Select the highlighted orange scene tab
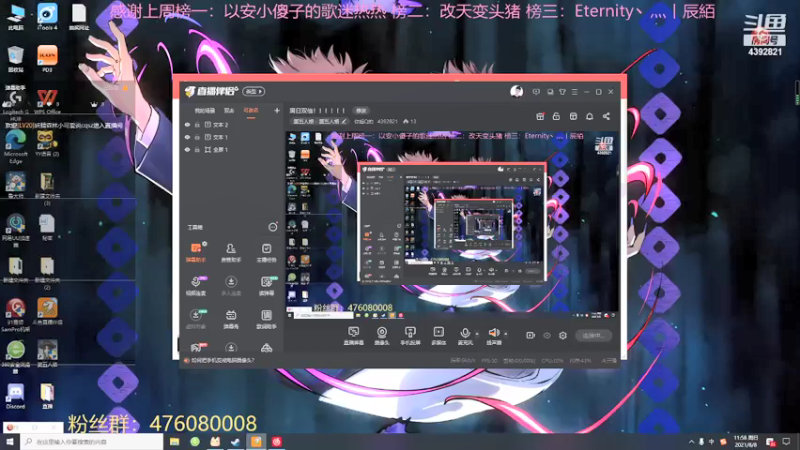Viewport: 800px width, 450px height. (x=251, y=110)
